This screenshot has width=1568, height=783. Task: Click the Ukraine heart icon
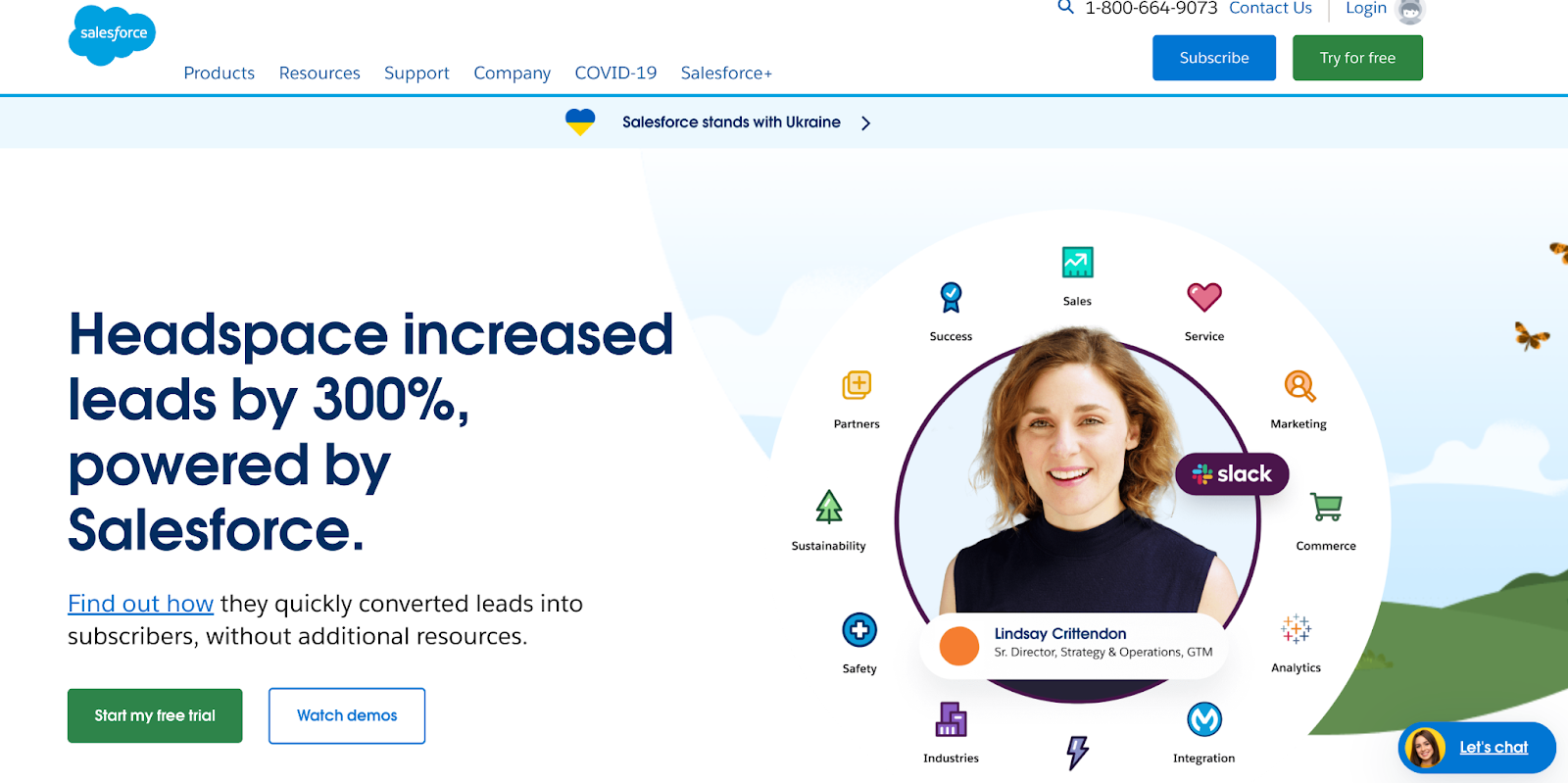[x=580, y=122]
